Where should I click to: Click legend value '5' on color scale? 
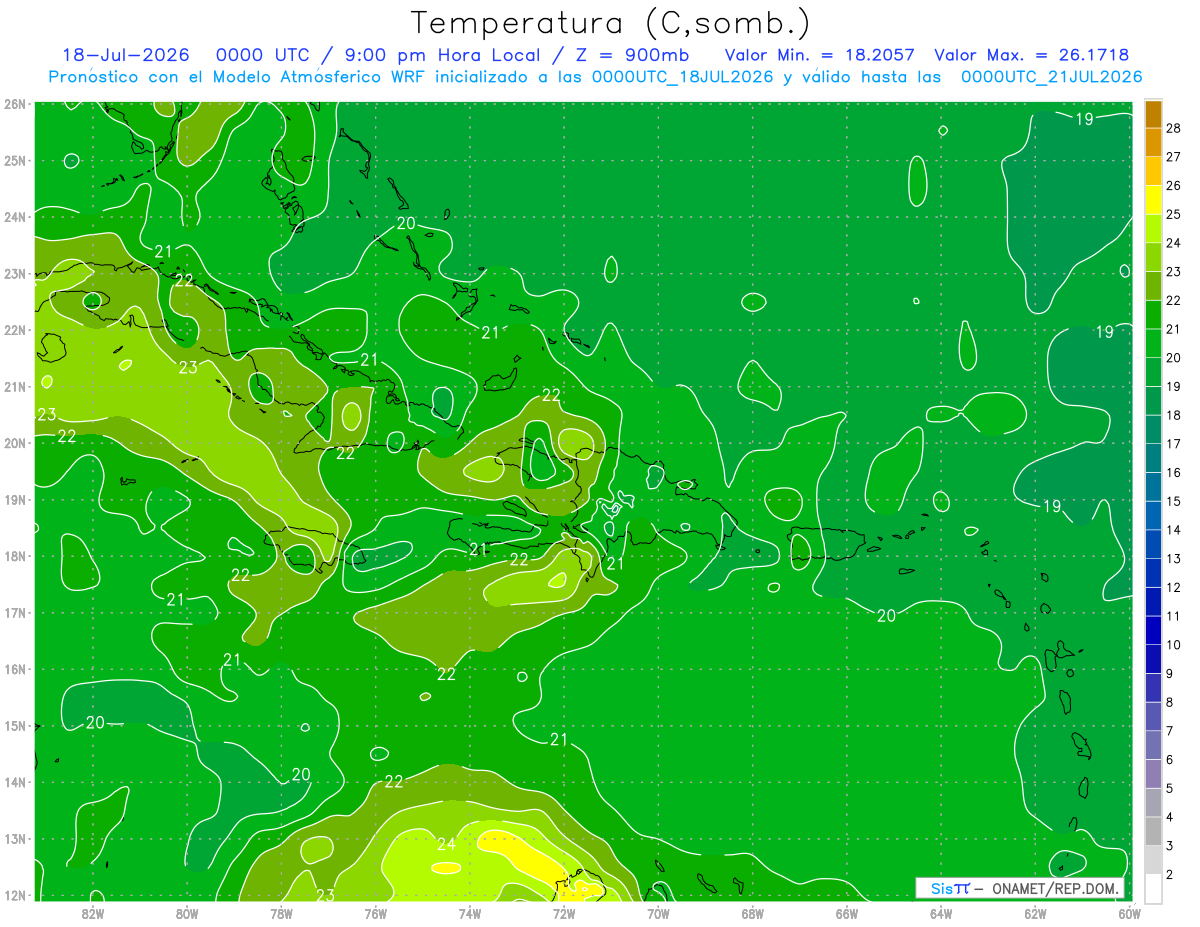coord(1170,788)
